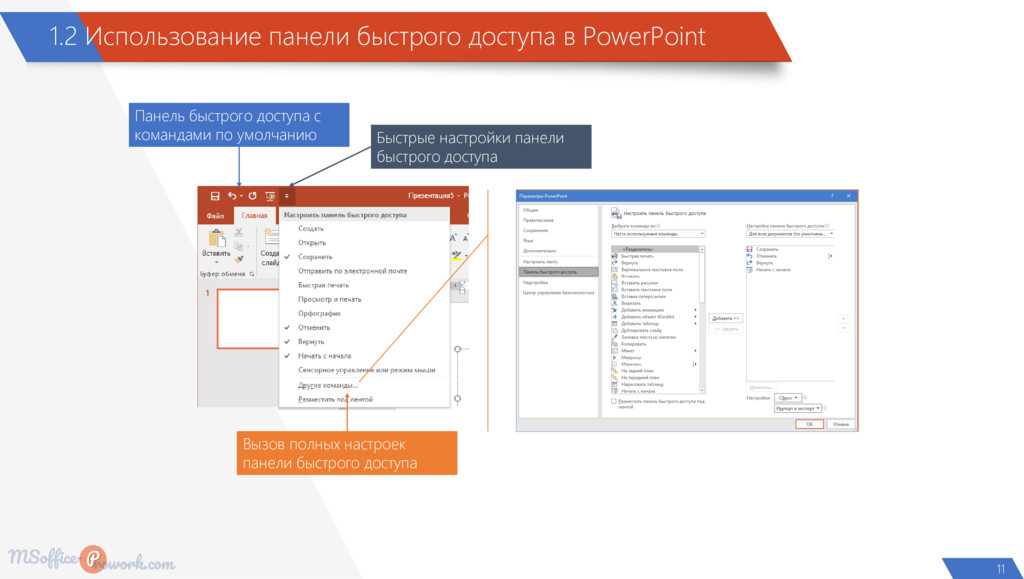The image size is (1024, 579).
Task: Expand Макет submenu arrow in list
Action: pos(696,351)
